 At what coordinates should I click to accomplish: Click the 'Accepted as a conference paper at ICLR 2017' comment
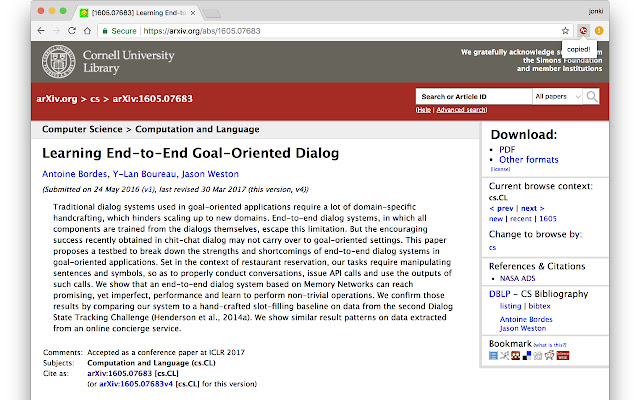coord(166,352)
